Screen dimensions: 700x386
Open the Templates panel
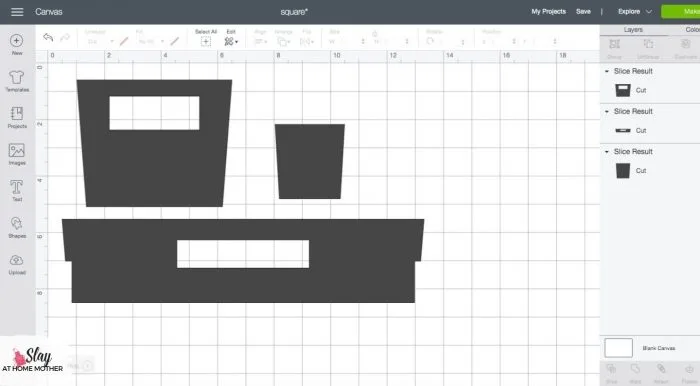point(17,81)
